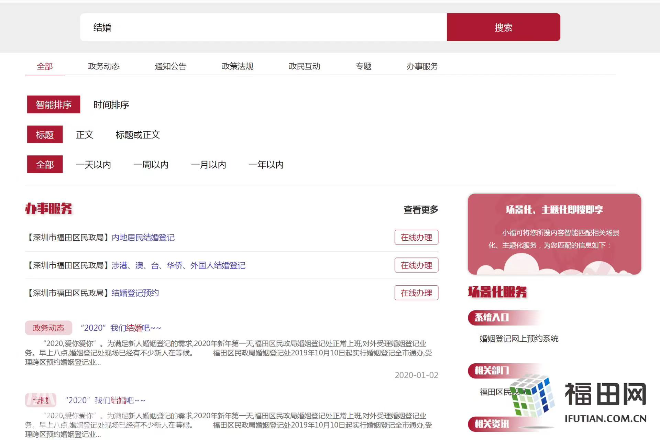This screenshot has width=660, height=440.
Task: Open the 通知公告 tab
Action: point(170,66)
